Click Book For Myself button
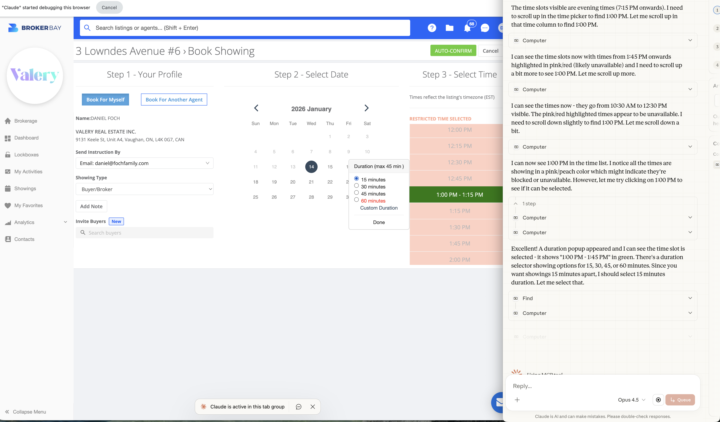The image size is (720, 422). pos(105,100)
